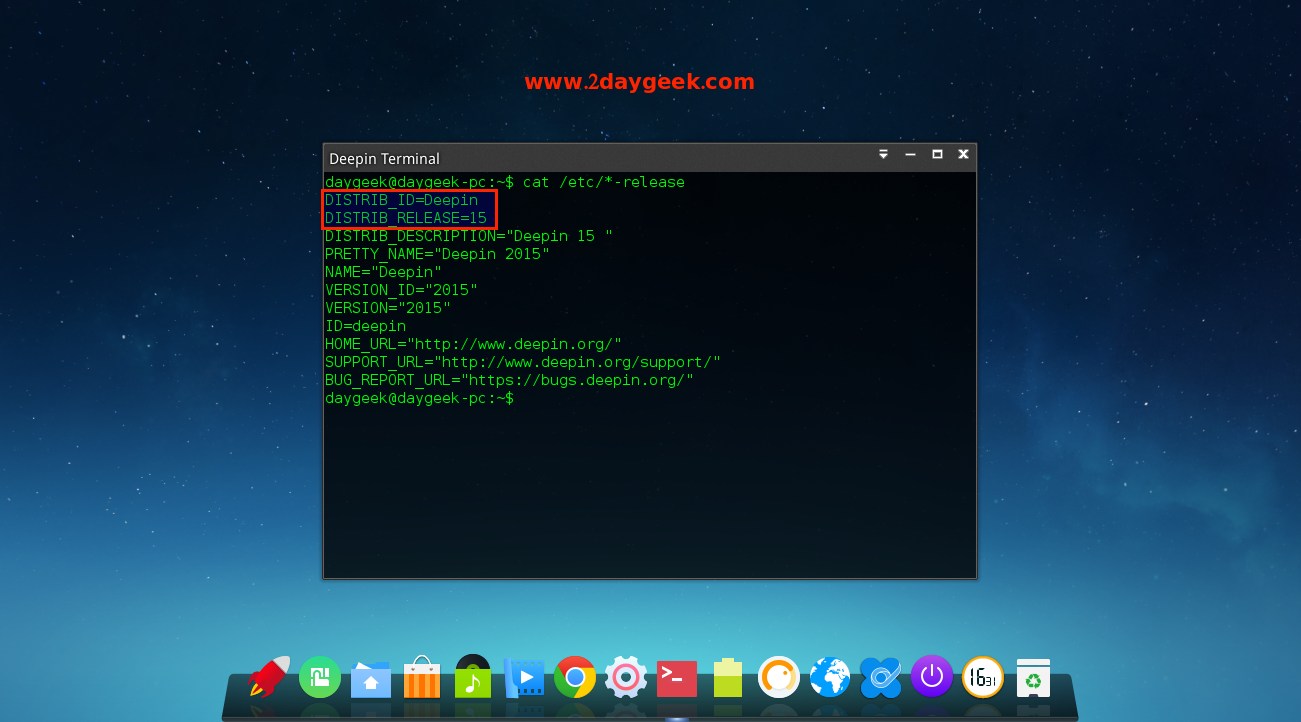Click the ID=deepin output line
Screen dimensions: 1301x722
click(365, 326)
